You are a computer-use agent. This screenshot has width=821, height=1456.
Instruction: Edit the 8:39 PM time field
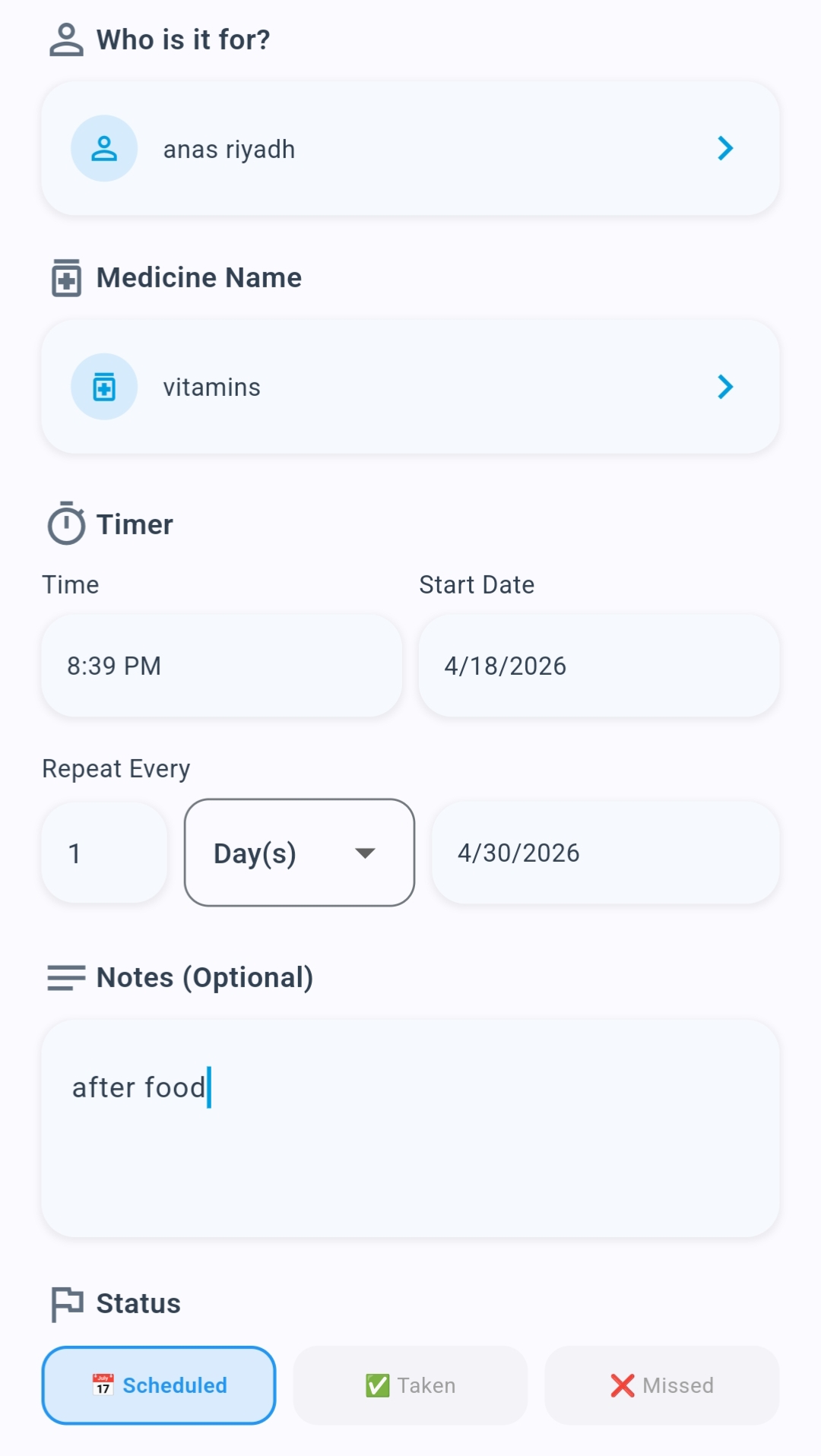221,666
